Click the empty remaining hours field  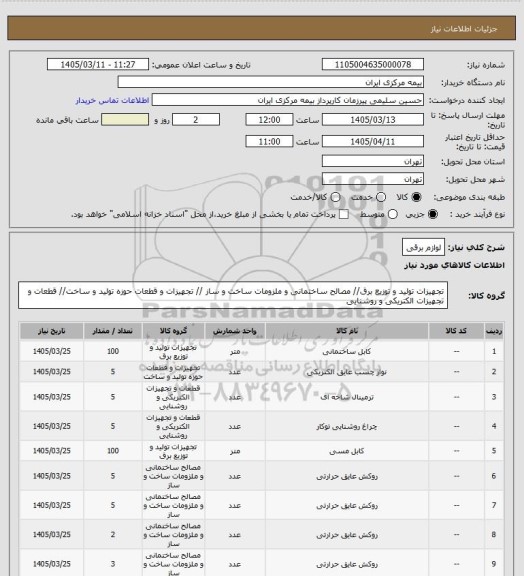125,120
